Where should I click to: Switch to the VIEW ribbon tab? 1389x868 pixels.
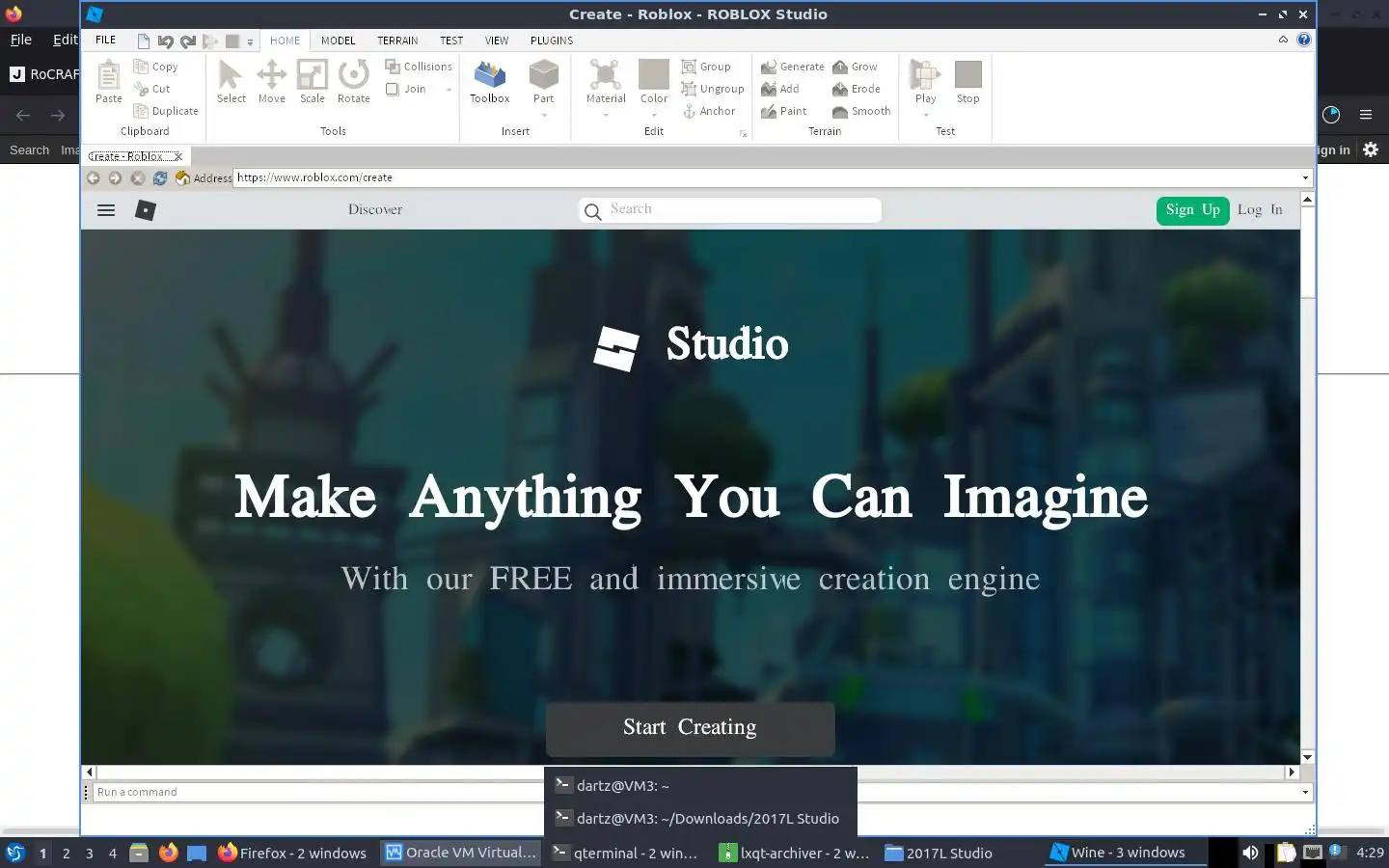(x=497, y=41)
